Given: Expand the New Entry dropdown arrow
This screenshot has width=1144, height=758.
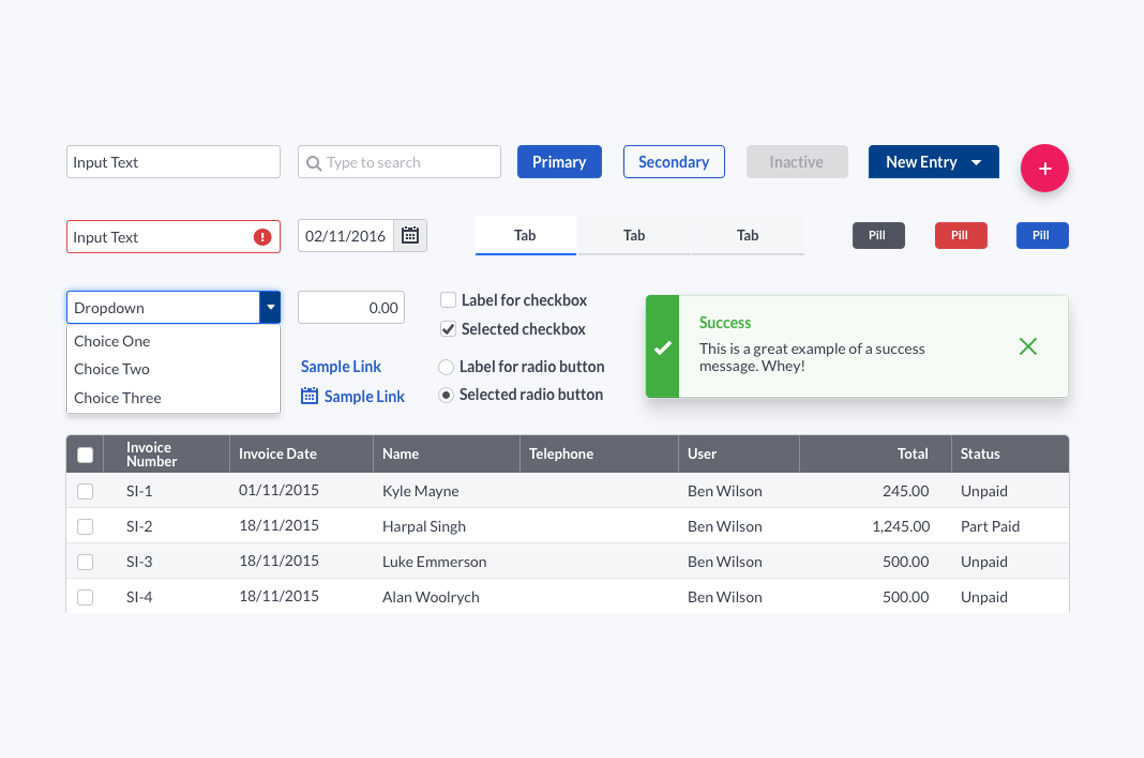Looking at the screenshot, I should coord(976,163).
